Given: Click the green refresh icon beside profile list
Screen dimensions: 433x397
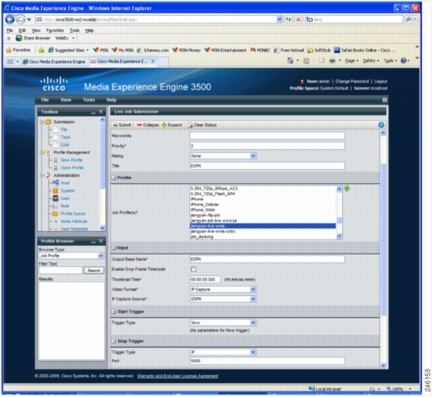Looking at the screenshot, I should click(x=347, y=189).
